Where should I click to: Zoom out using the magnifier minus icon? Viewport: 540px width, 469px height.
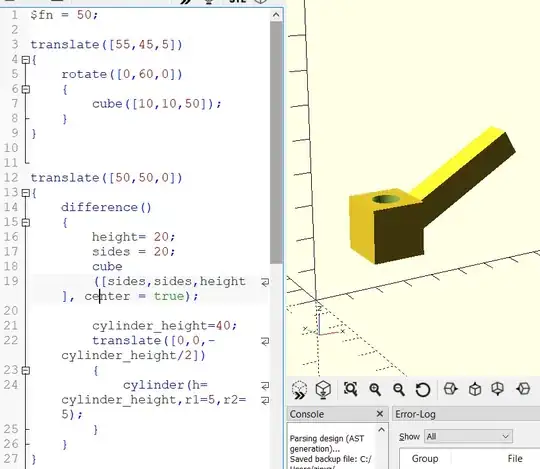click(399, 390)
